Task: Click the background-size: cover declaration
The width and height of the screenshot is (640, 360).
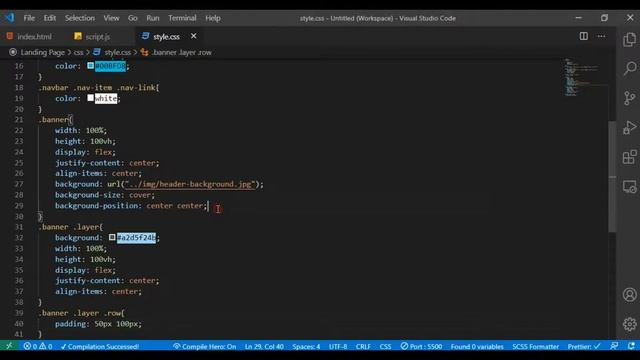Action: (x=105, y=195)
